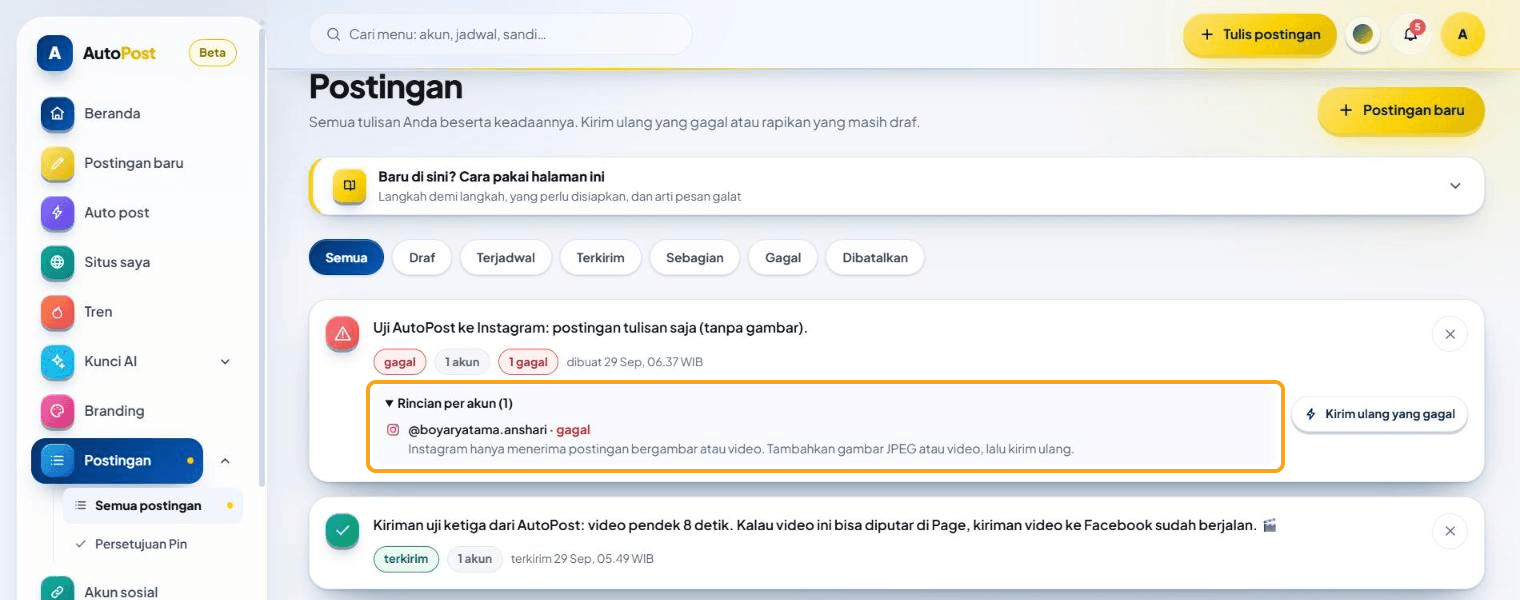This screenshot has width=1520, height=600.
Task: Click @boyaryatama.anshari account name
Action: [x=477, y=430]
